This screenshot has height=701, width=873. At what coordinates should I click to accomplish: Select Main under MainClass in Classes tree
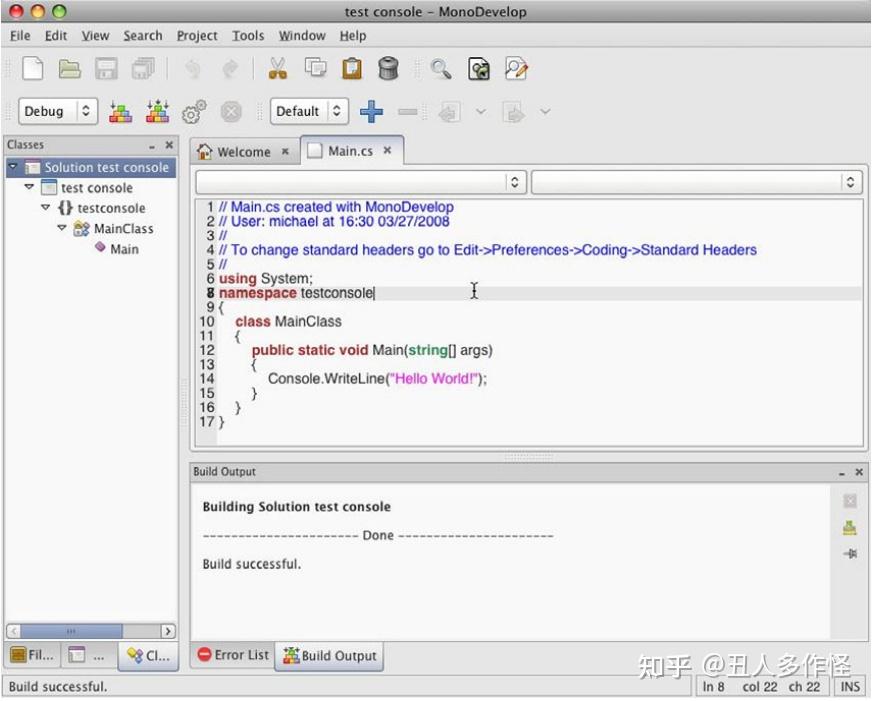[x=124, y=248]
